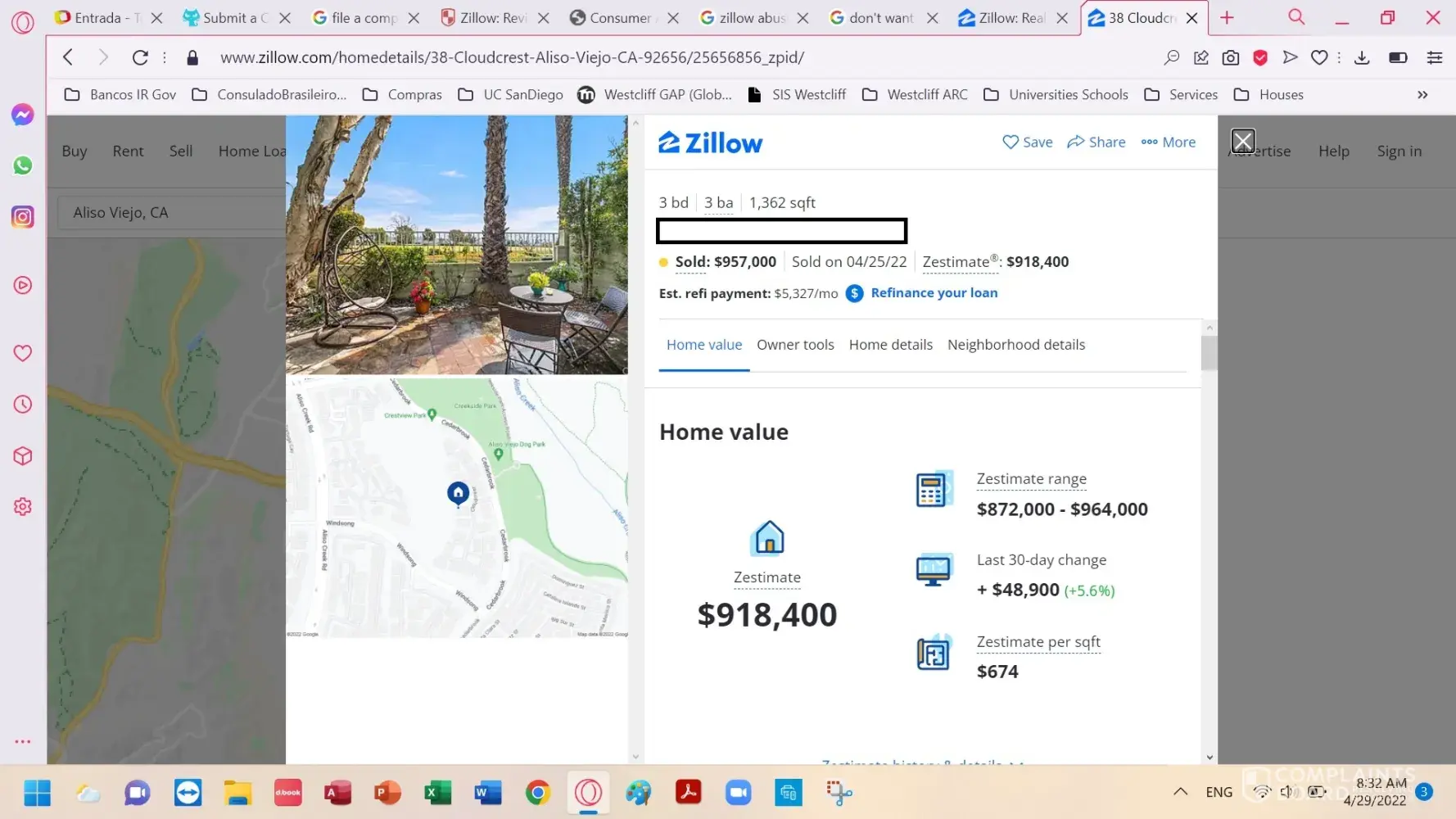The height and width of the screenshot is (819, 1456).
Task: Launch Word from the taskbar
Action: point(487,793)
